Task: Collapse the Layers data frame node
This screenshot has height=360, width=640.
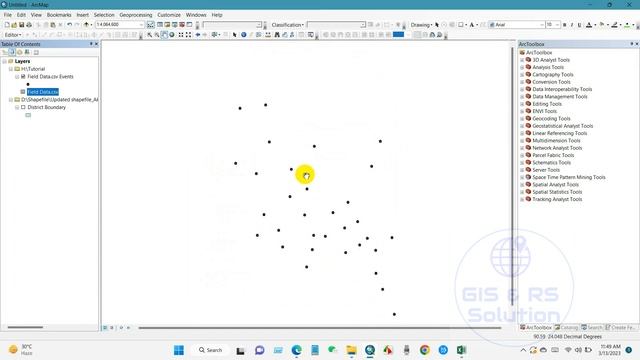Action: click(x=4, y=61)
